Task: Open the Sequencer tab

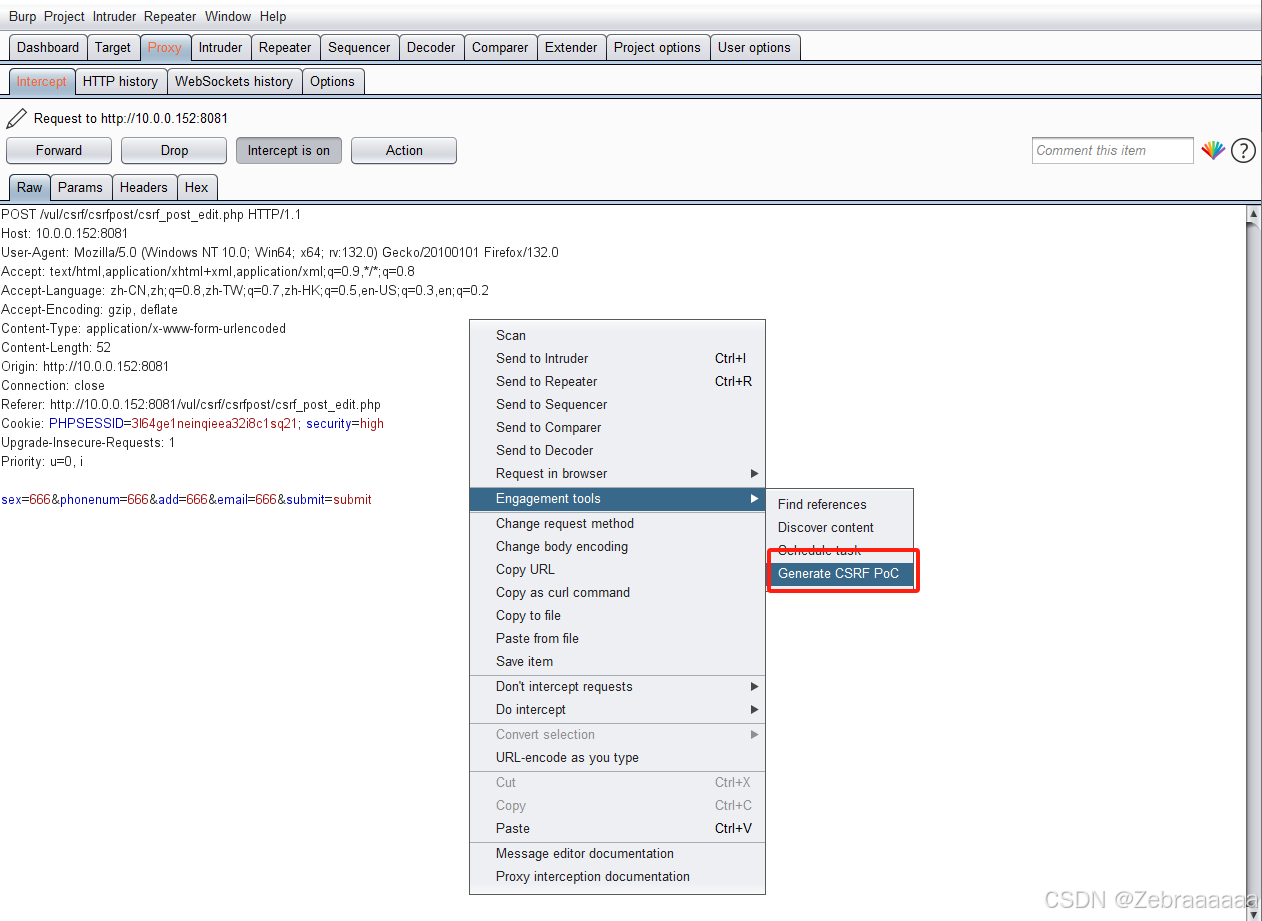Action: 359,47
